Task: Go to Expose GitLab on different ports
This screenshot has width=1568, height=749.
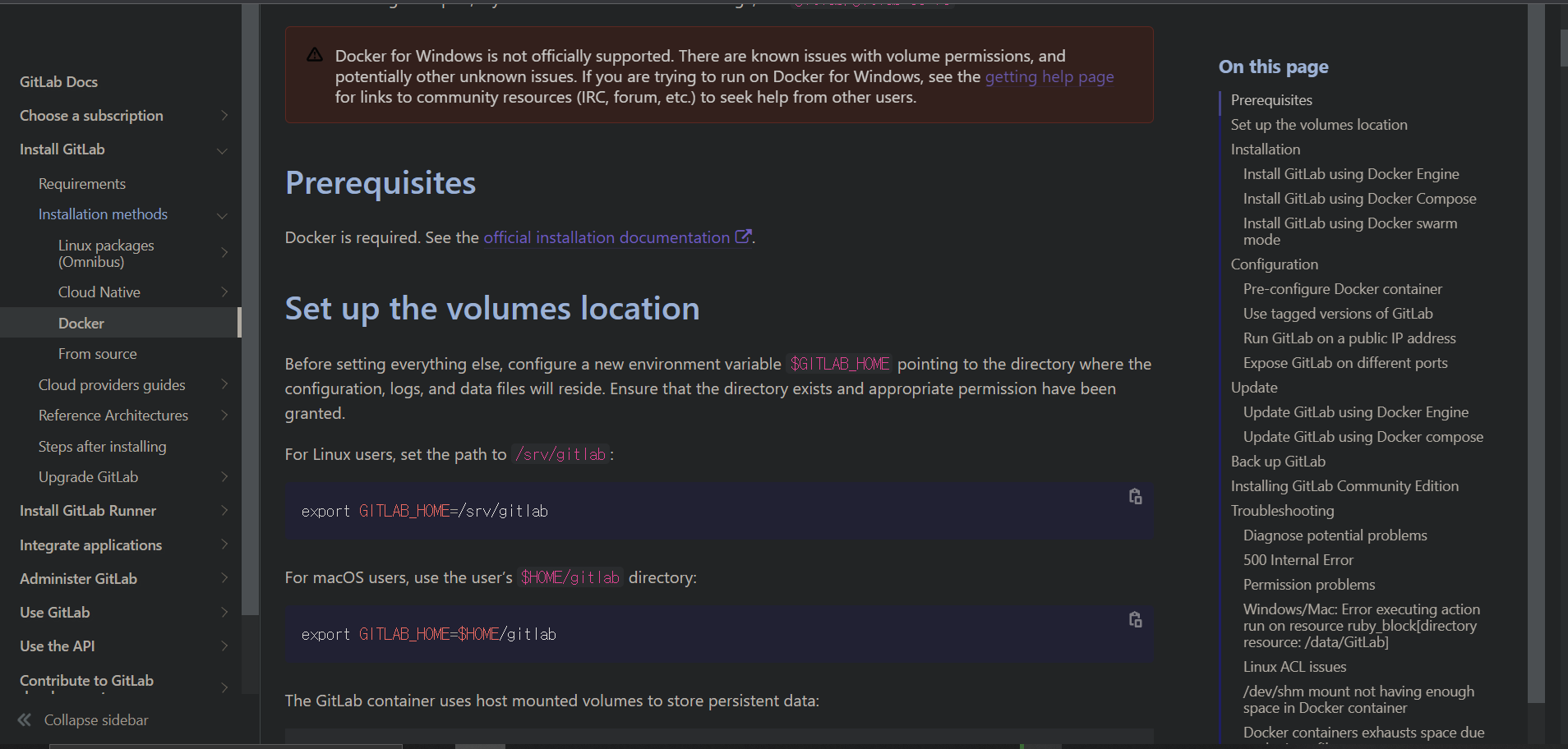Action: pyautogui.click(x=1345, y=363)
